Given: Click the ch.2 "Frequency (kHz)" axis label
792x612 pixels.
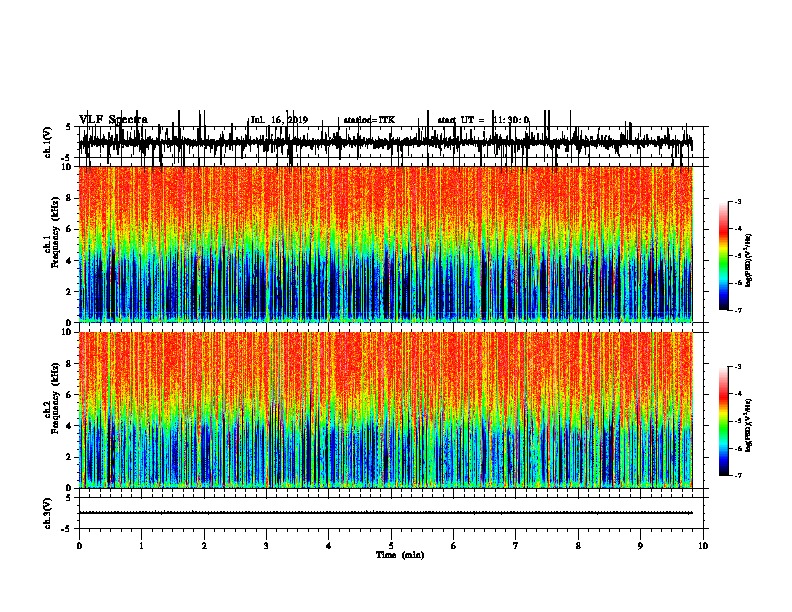Looking at the screenshot, I should [55, 398].
